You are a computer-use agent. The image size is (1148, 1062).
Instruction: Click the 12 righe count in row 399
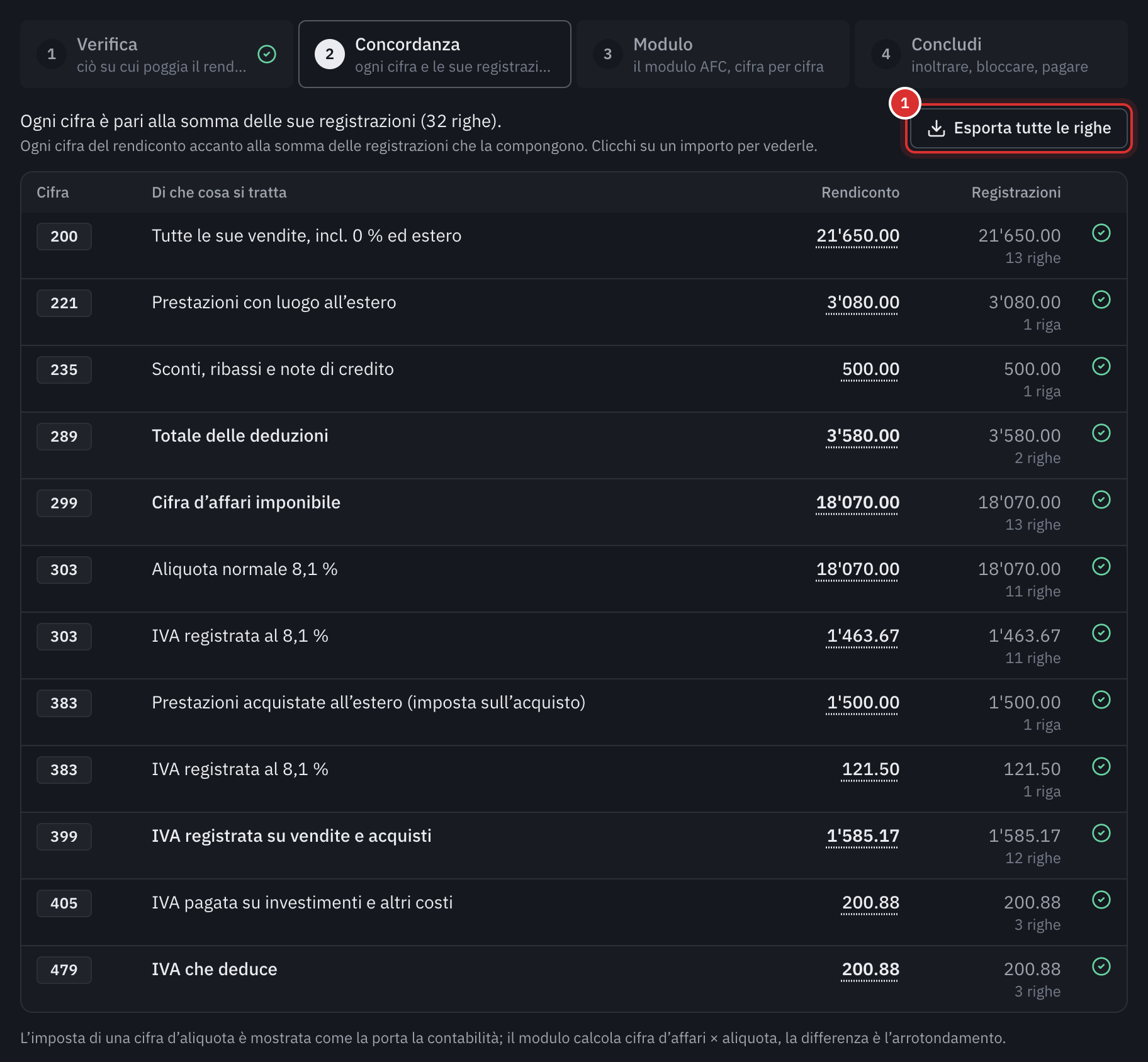tap(1033, 858)
